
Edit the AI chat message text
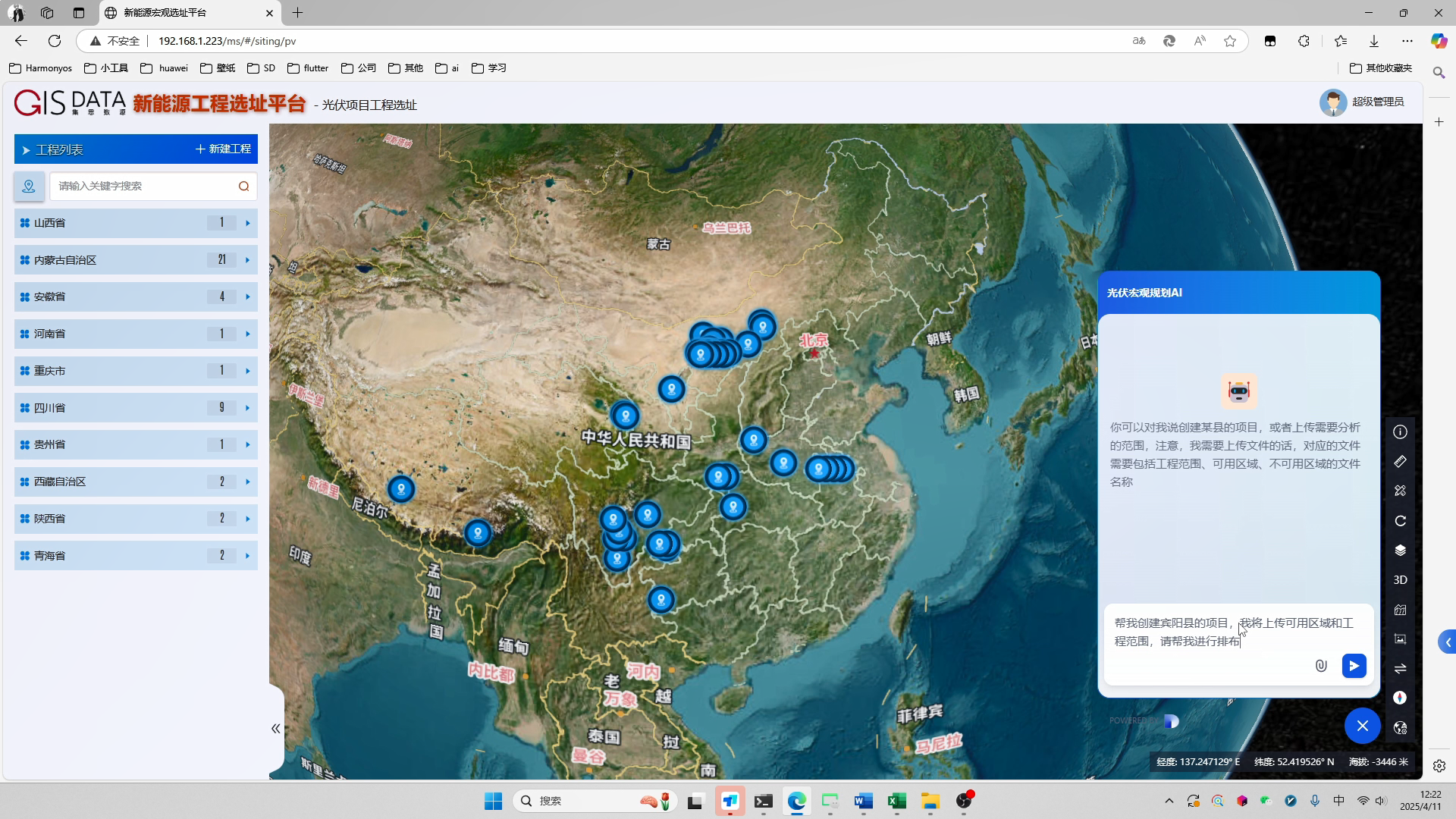[x=1234, y=632]
